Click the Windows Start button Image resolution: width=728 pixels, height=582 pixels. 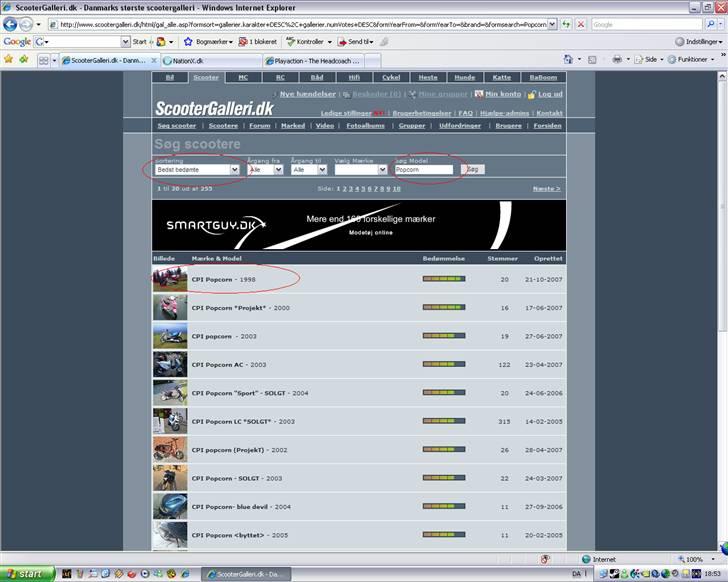point(23,574)
